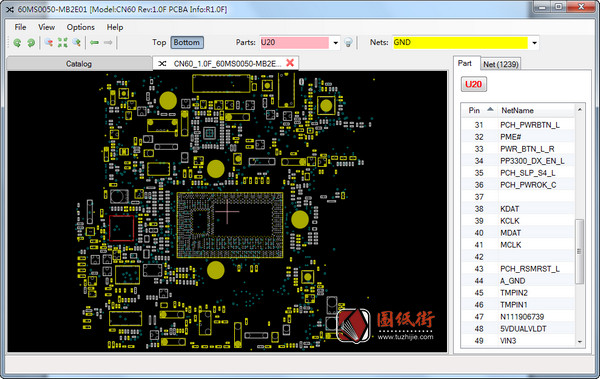Switch to the Net (1239) tab
The height and width of the screenshot is (379, 600).
coord(501,64)
